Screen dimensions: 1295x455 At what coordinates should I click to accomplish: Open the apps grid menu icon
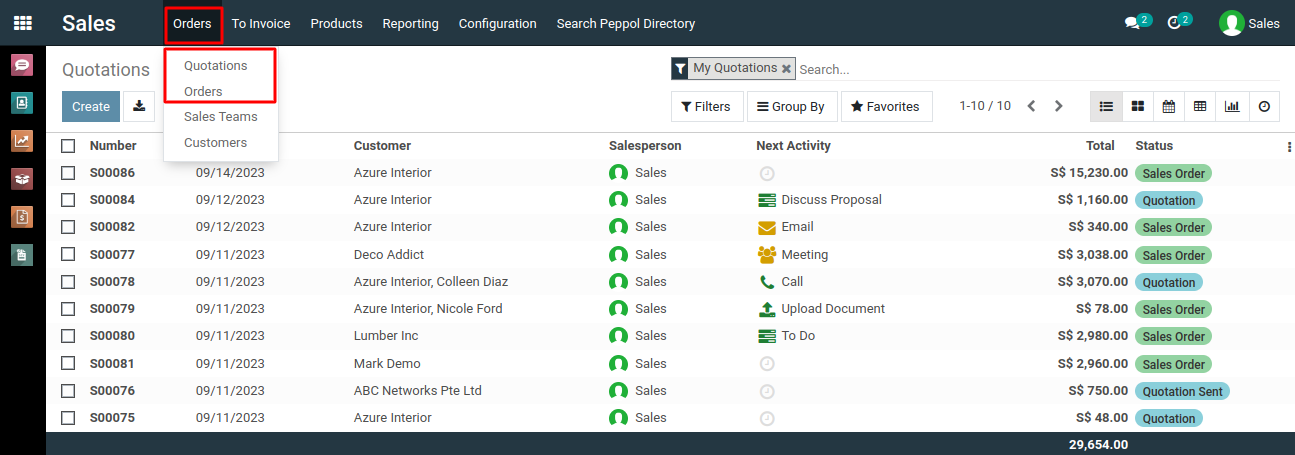[22, 23]
